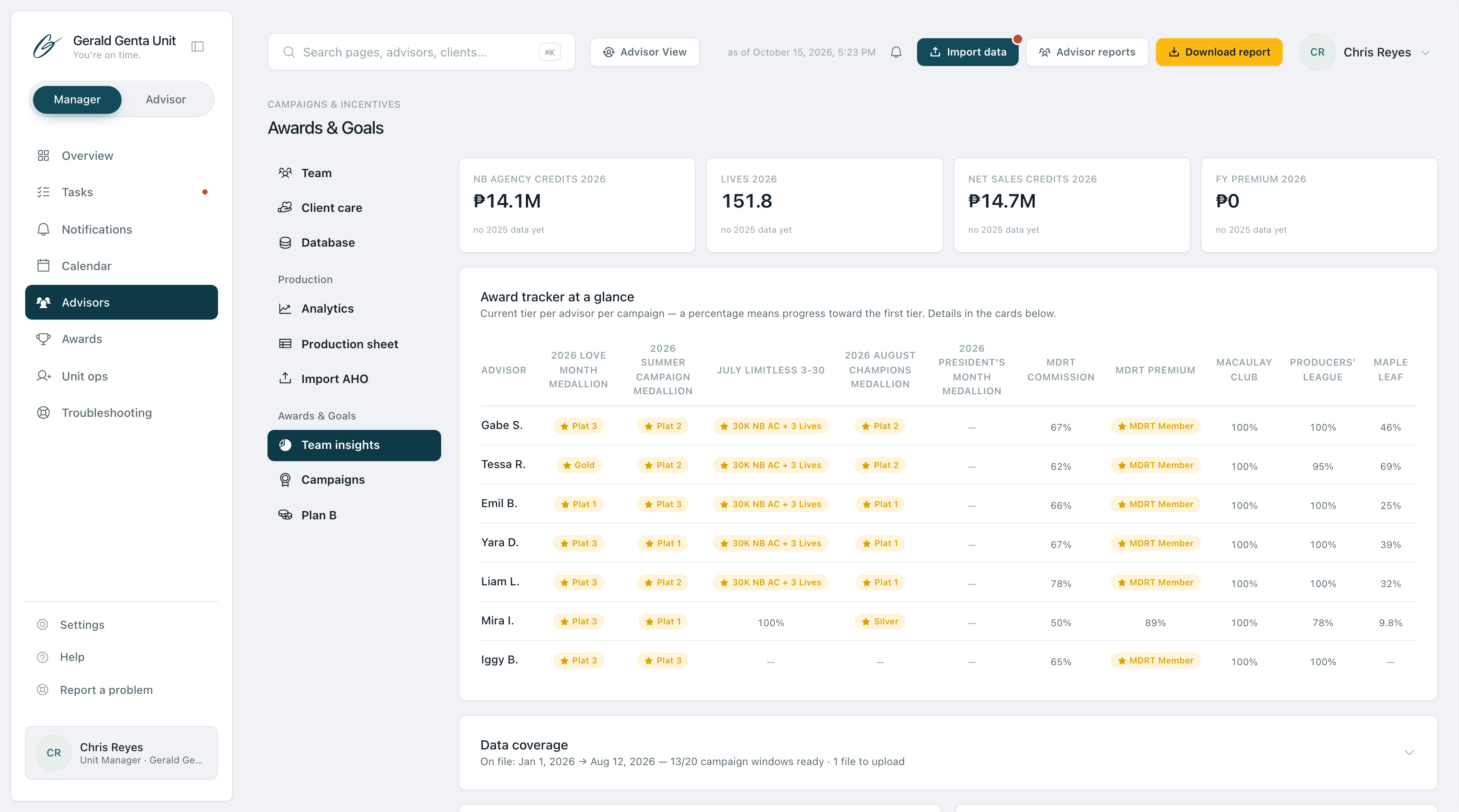Select Advisors in main sidebar
This screenshot has height=812, width=1459.
coord(121,302)
